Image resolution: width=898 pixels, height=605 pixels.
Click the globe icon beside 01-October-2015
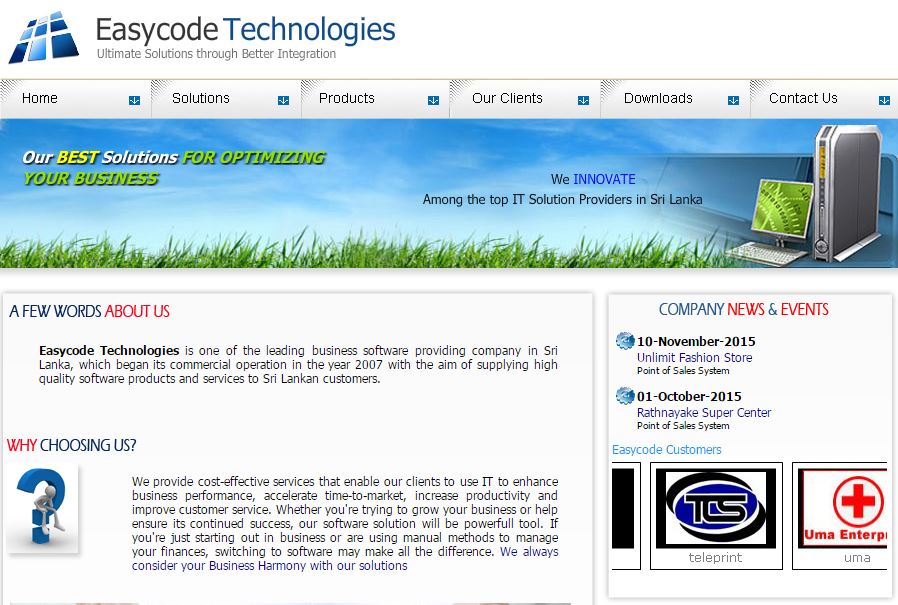coord(625,396)
